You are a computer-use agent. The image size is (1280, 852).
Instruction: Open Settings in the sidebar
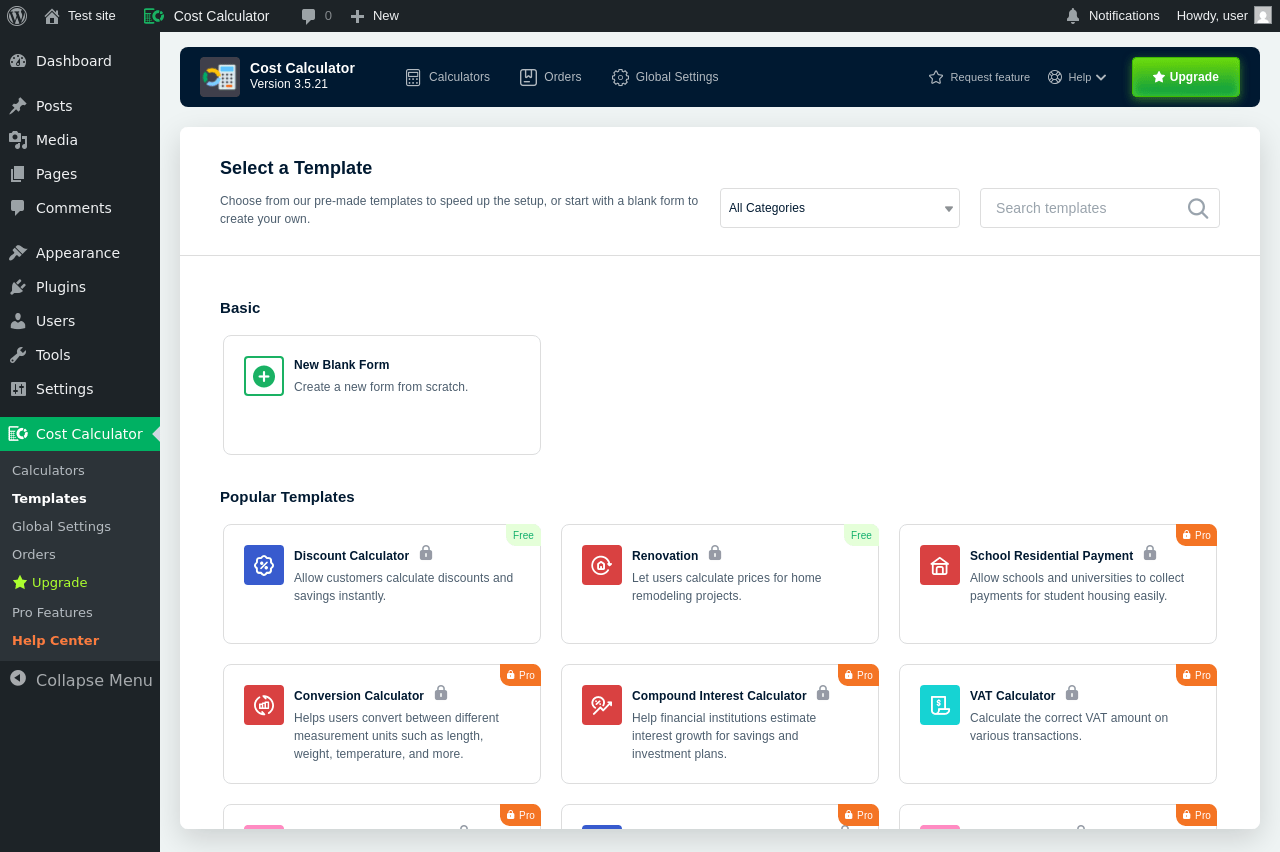click(x=80, y=389)
